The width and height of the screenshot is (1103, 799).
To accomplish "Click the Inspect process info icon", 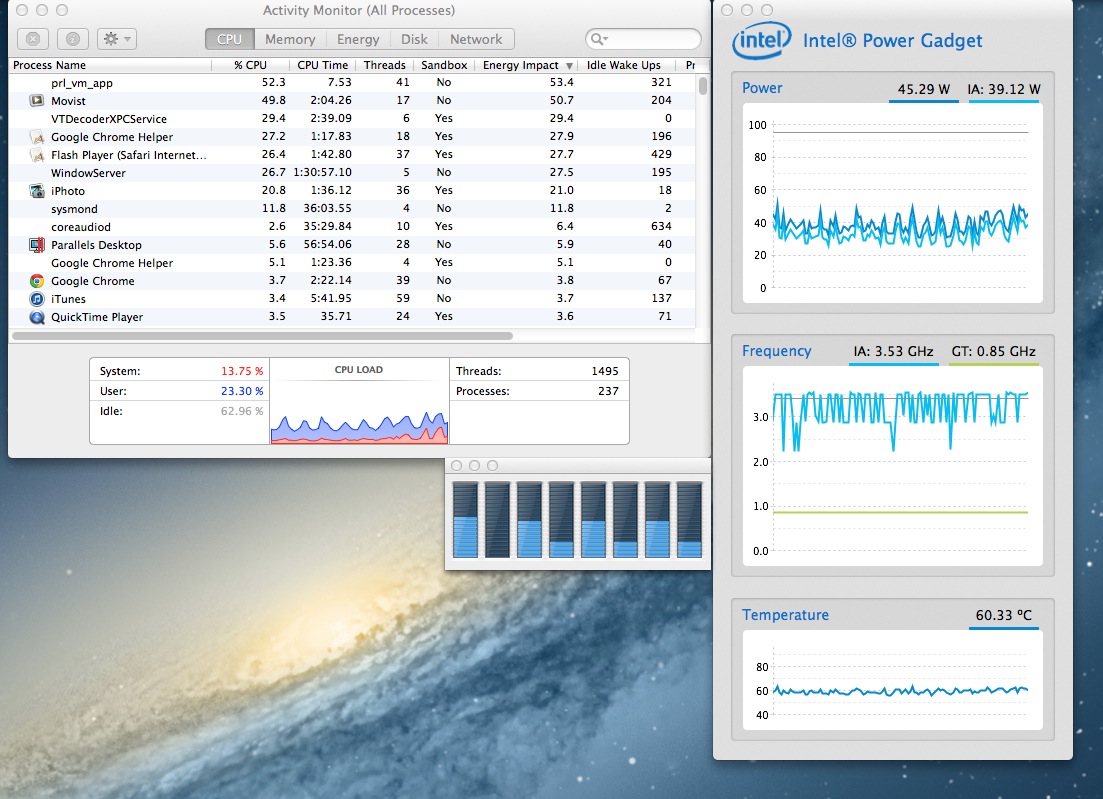I will (x=72, y=39).
